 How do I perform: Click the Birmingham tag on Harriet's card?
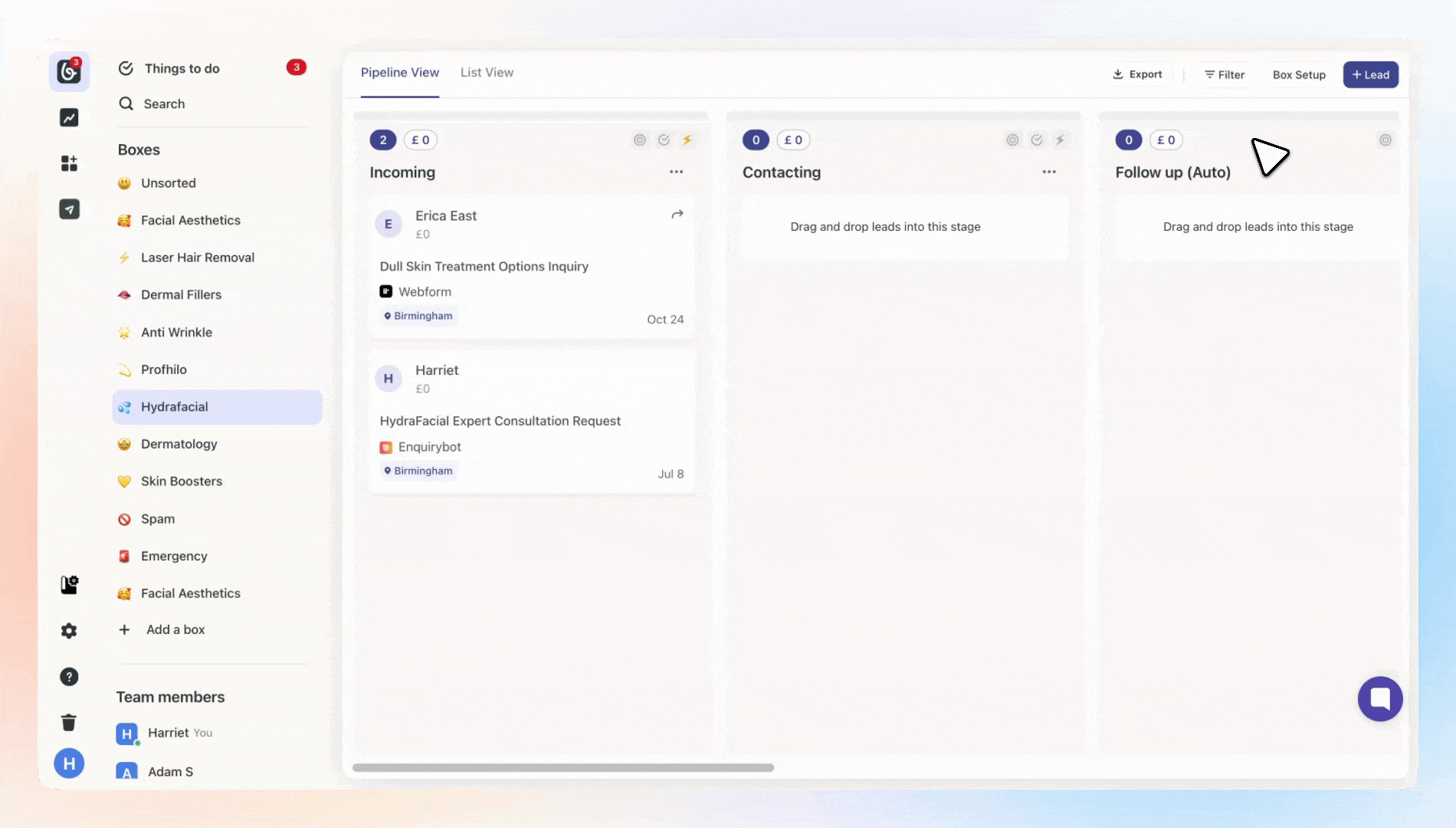[418, 471]
